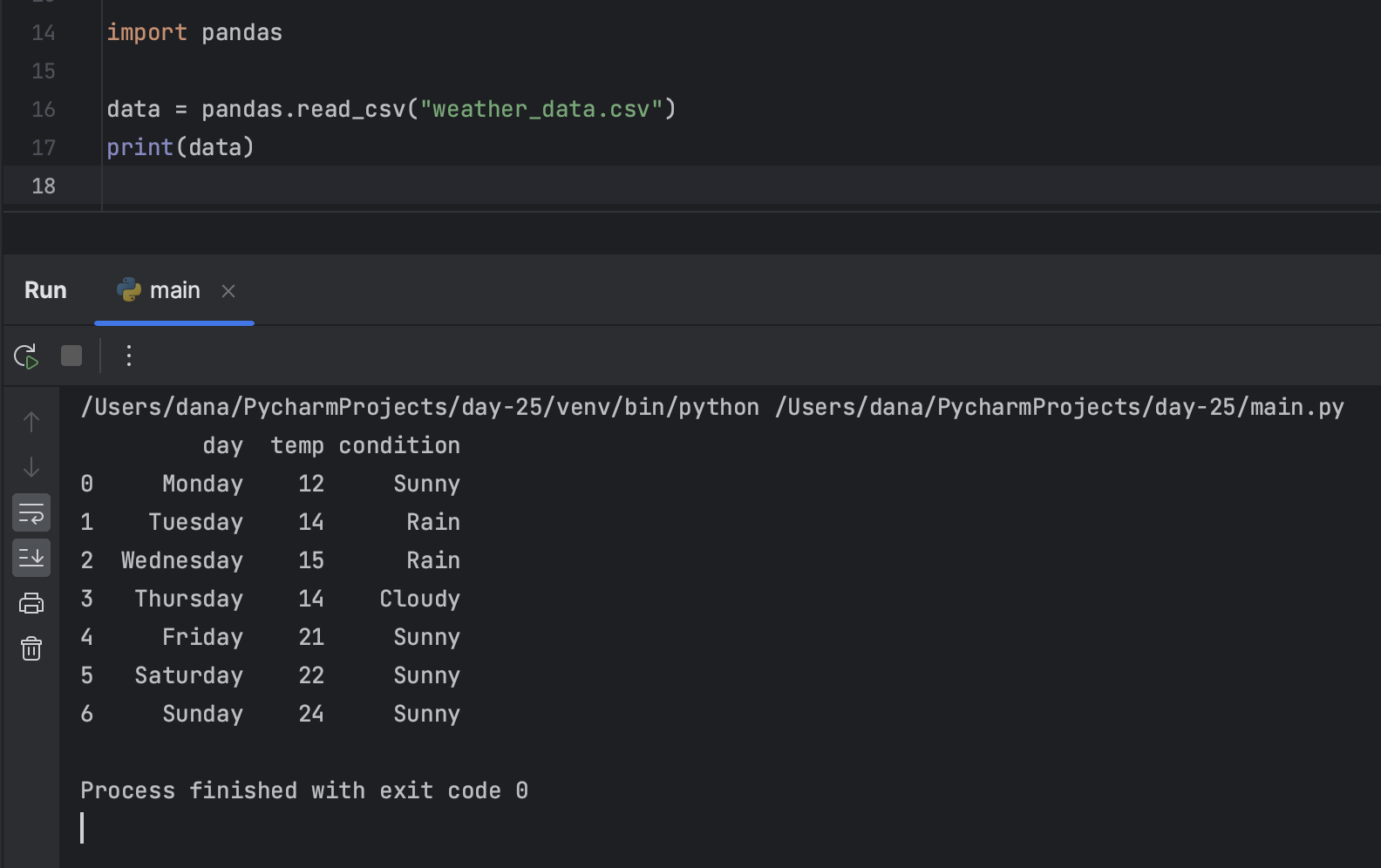Screen dimensions: 1381x868
Task: Click the Down the stack trace arrow
Action: click(x=31, y=467)
